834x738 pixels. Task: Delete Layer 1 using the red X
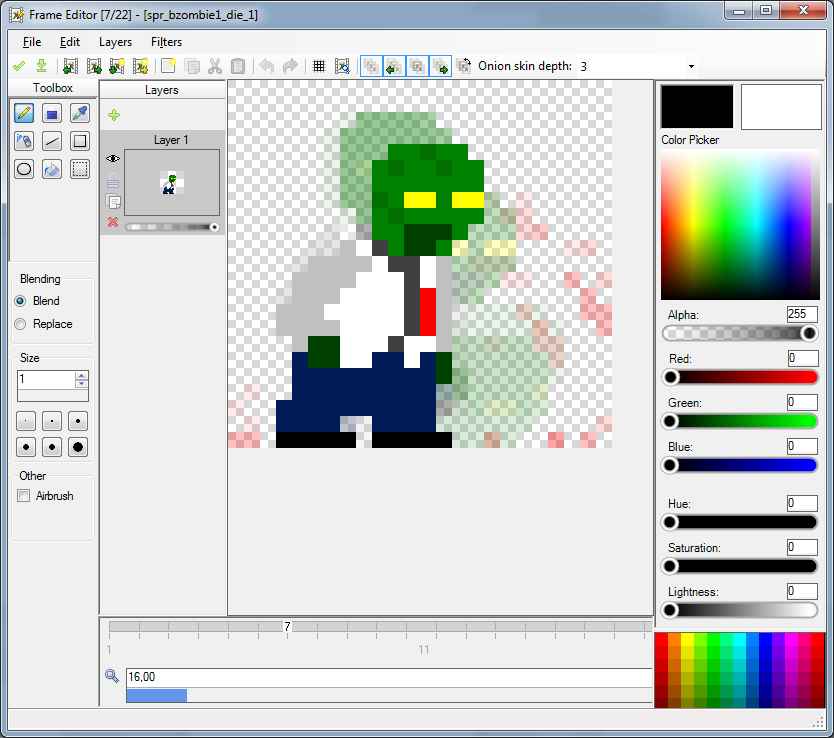point(113,222)
